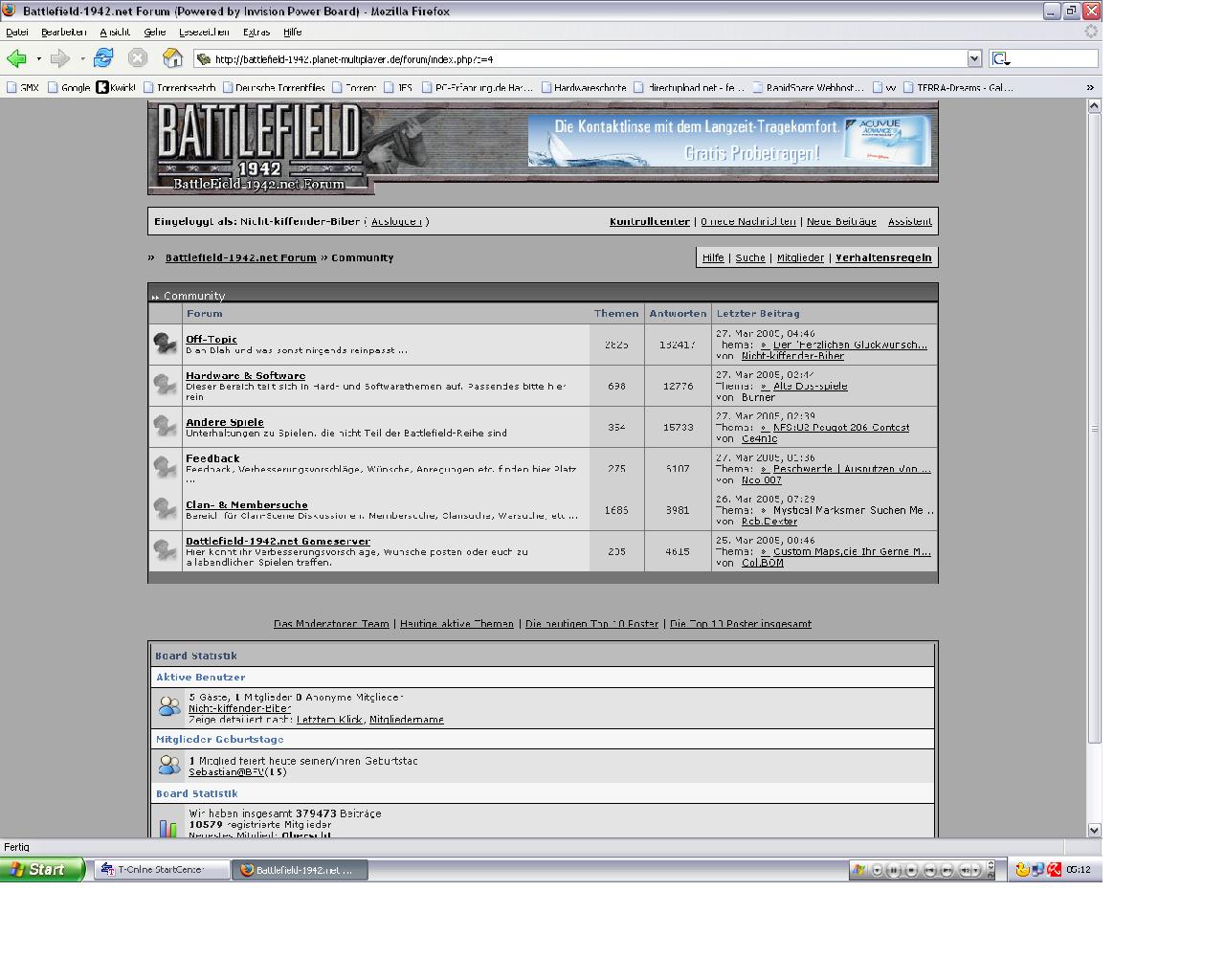
Task: Click the Hardware & Software forum status icon
Action: pos(165,385)
